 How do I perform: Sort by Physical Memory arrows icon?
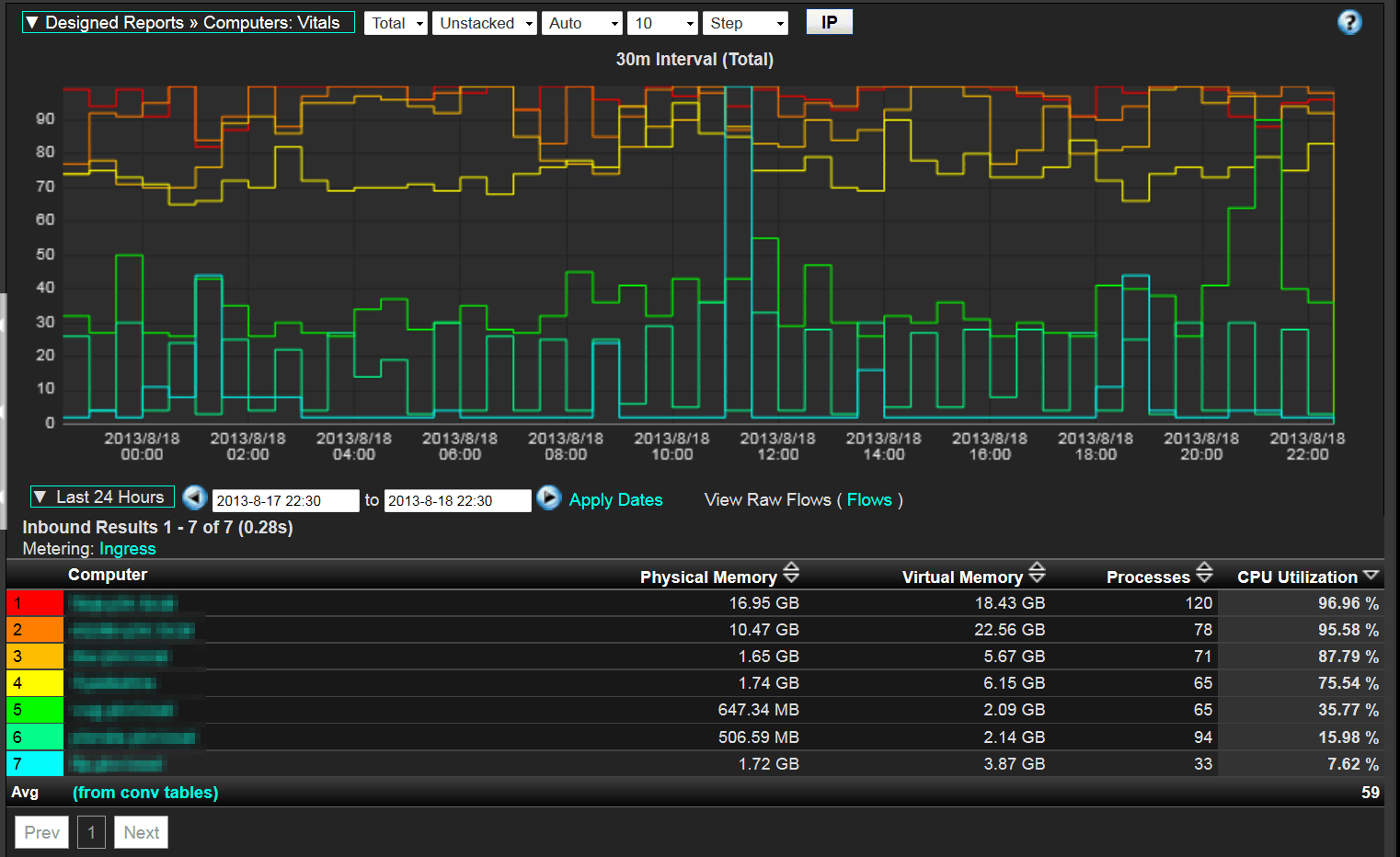click(791, 573)
